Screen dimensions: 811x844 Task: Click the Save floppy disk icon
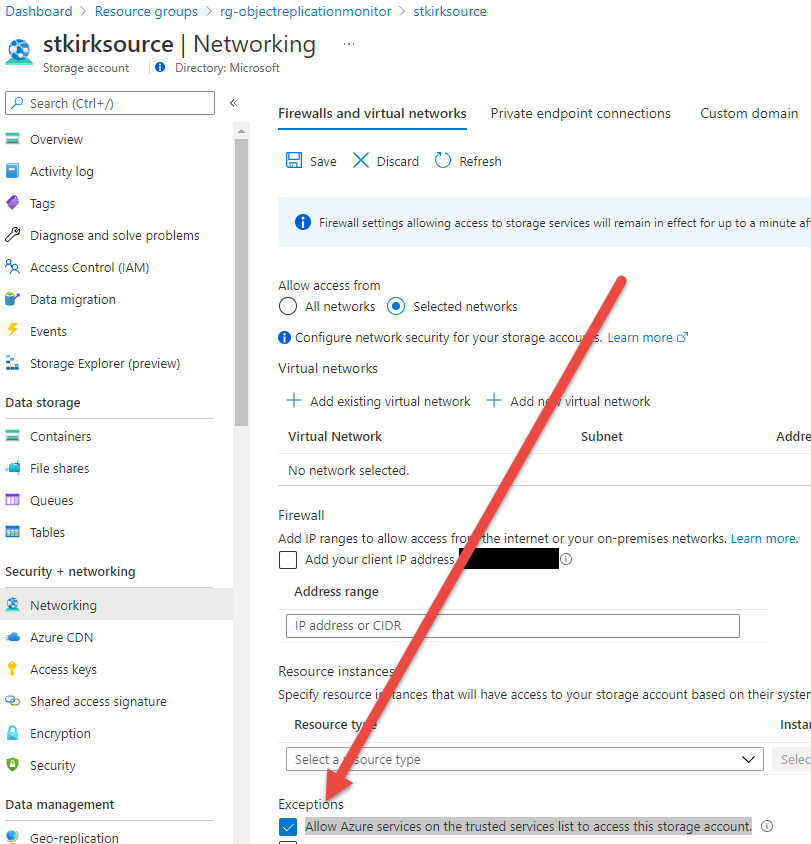coord(294,160)
